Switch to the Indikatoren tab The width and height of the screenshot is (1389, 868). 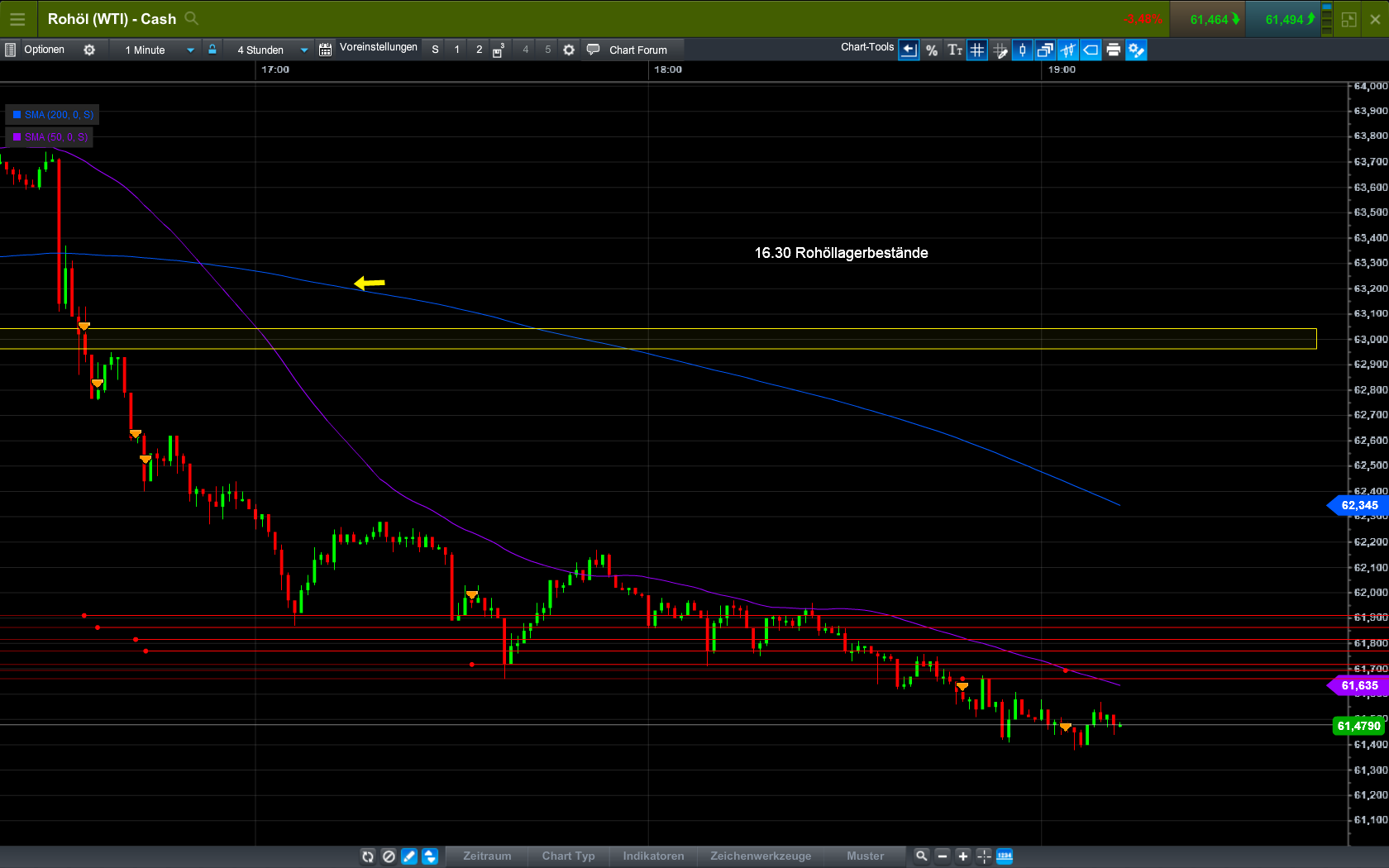[653, 856]
